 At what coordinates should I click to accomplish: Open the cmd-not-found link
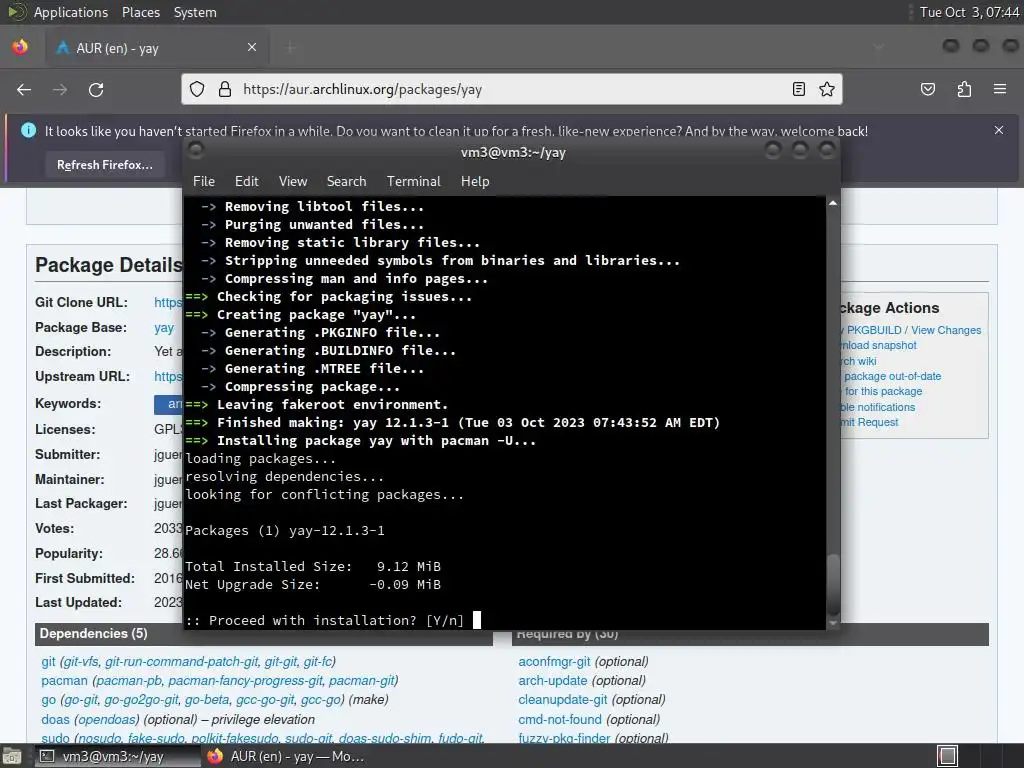(x=560, y=719)
